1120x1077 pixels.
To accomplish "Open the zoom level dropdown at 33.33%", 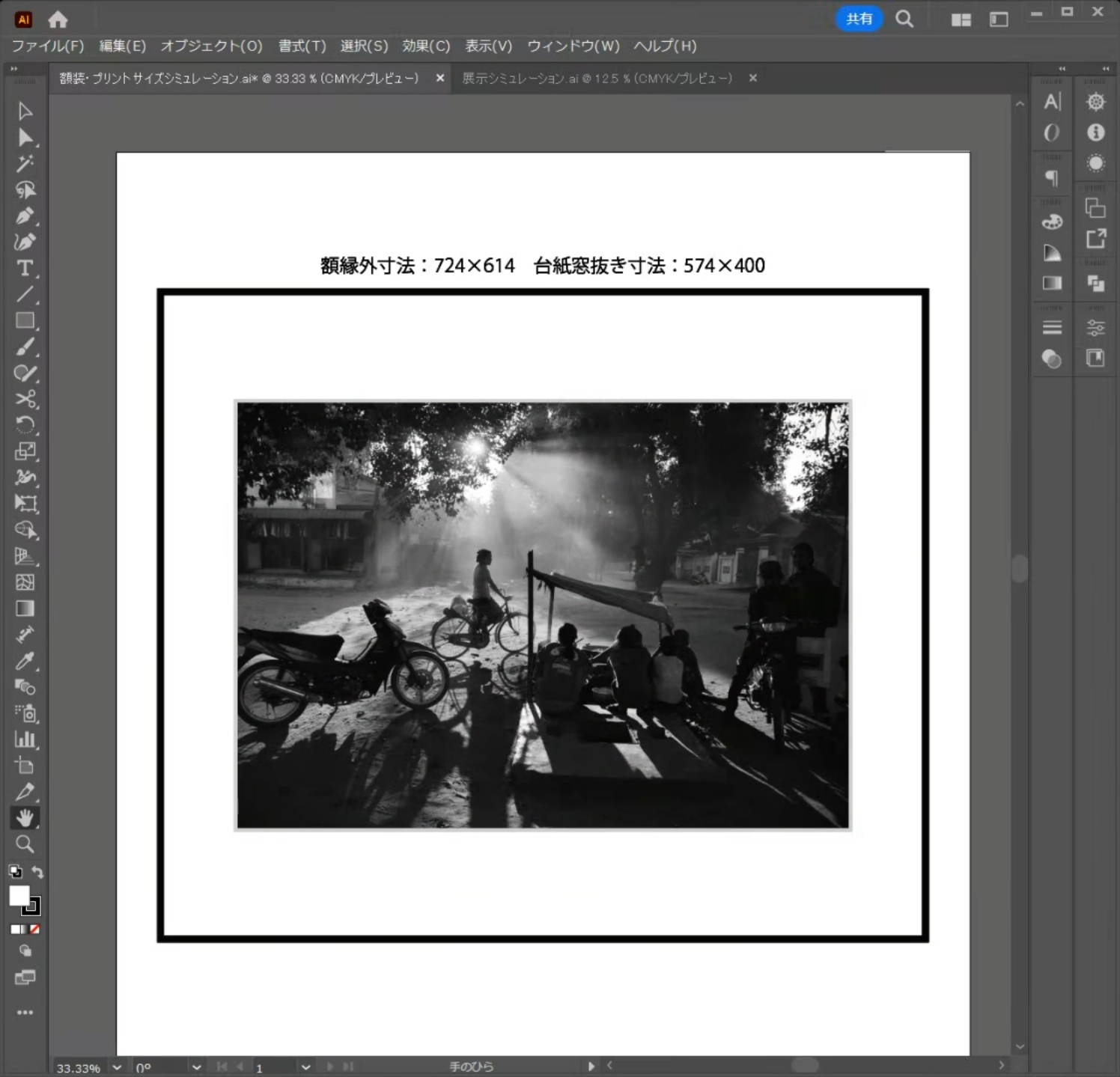I will pos(117,1067).
